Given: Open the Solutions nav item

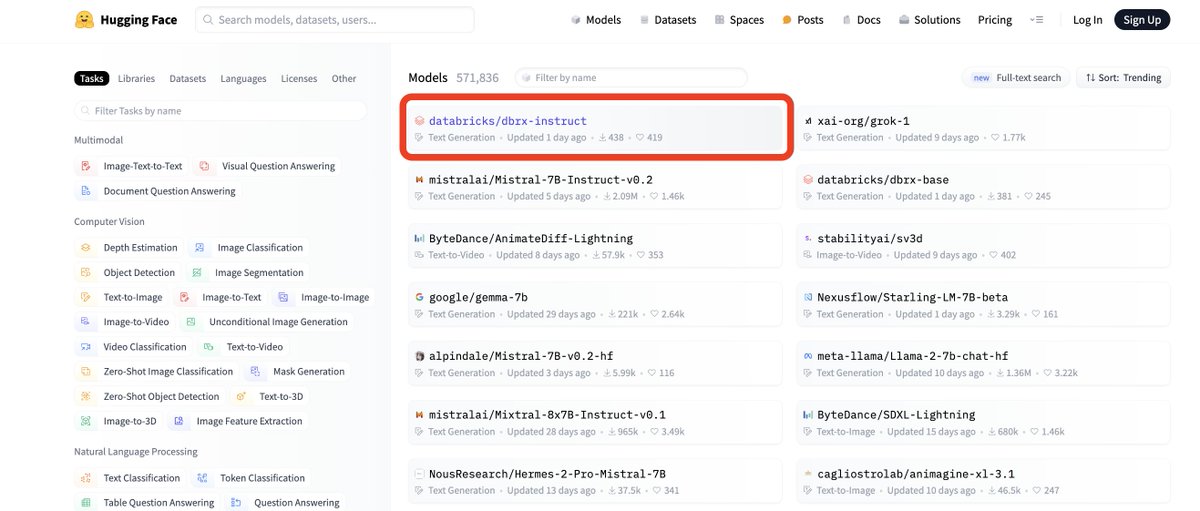Looking at the screenshot, I should (x=929, y=20).
